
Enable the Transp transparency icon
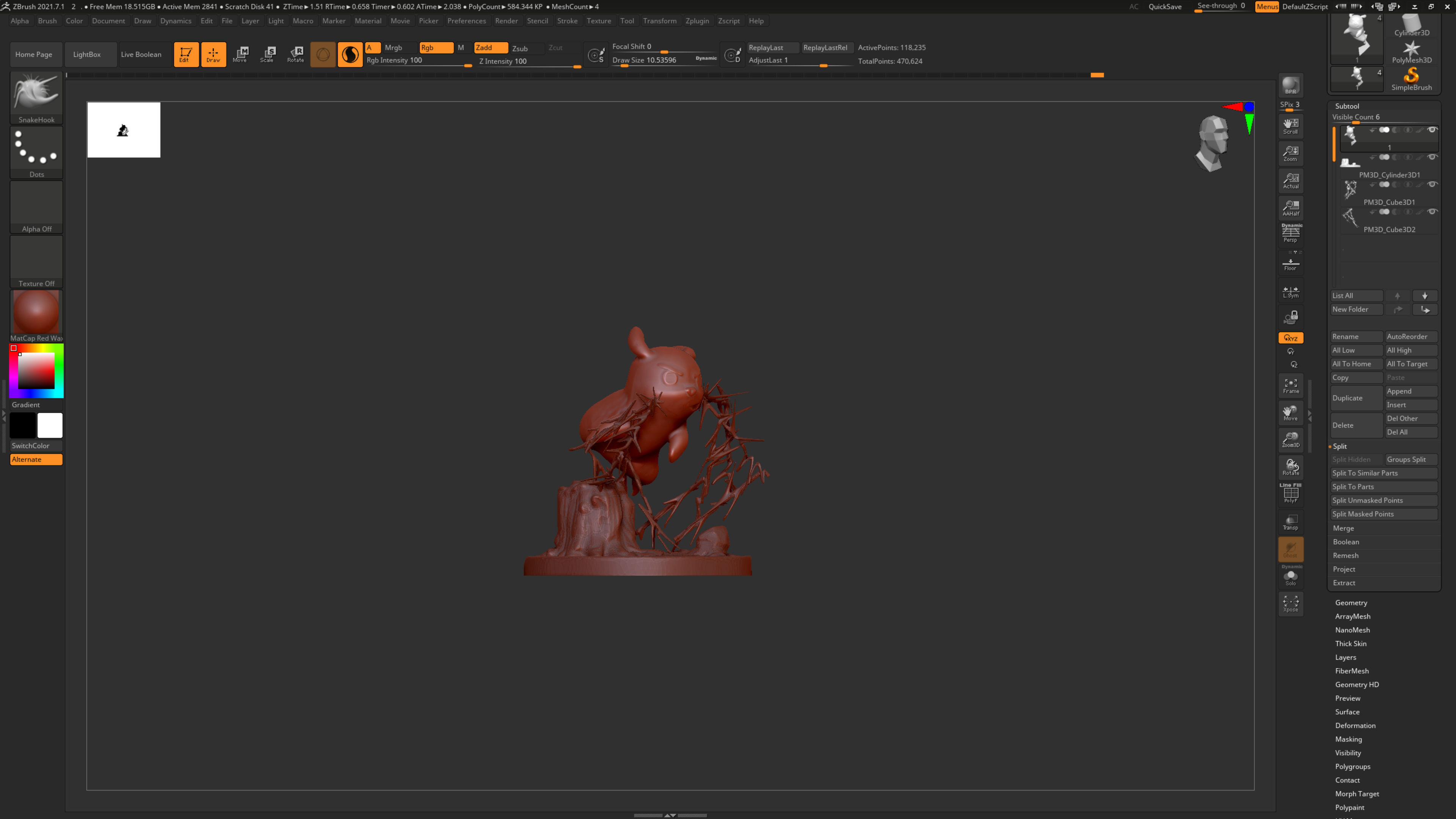(x=1290, y=522)
